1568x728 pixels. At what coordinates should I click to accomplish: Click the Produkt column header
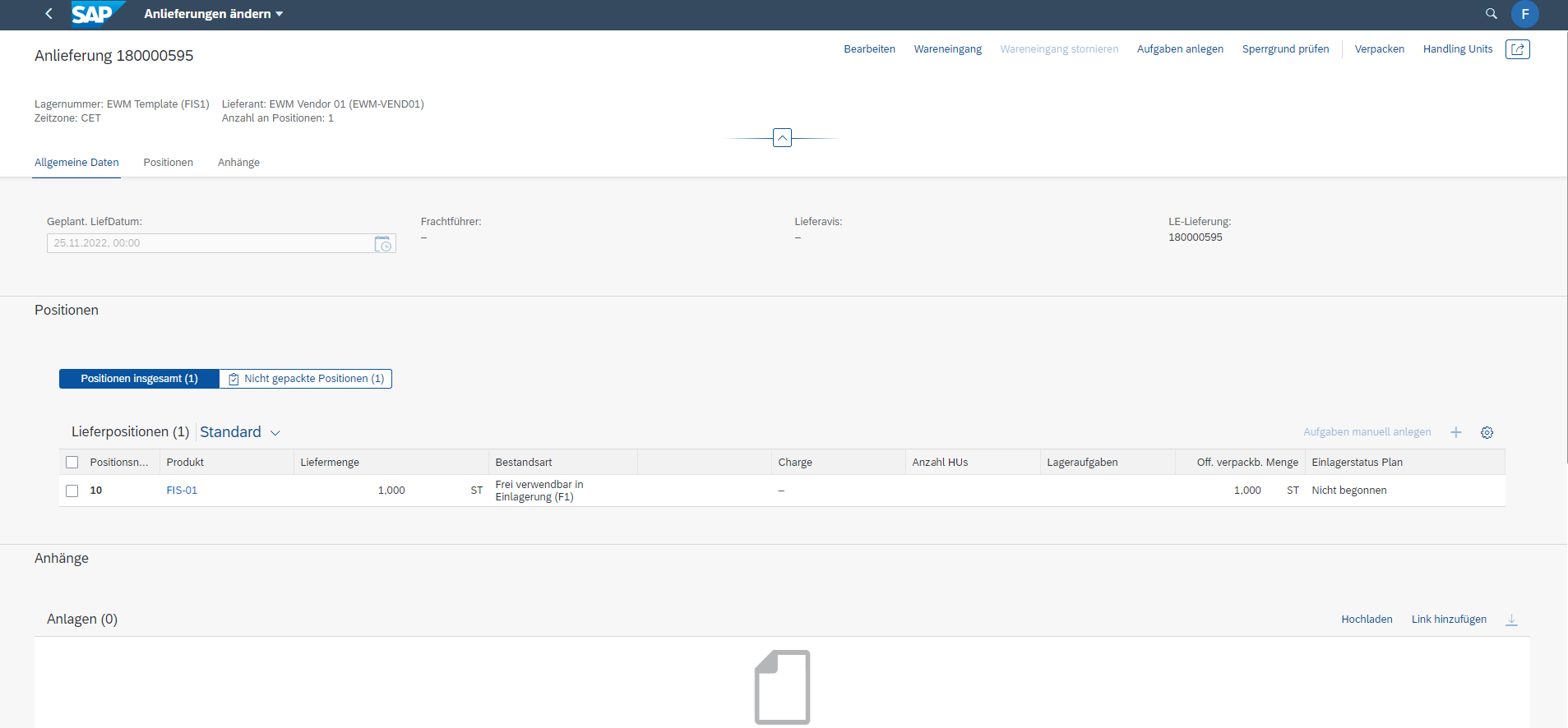point(227,463)
